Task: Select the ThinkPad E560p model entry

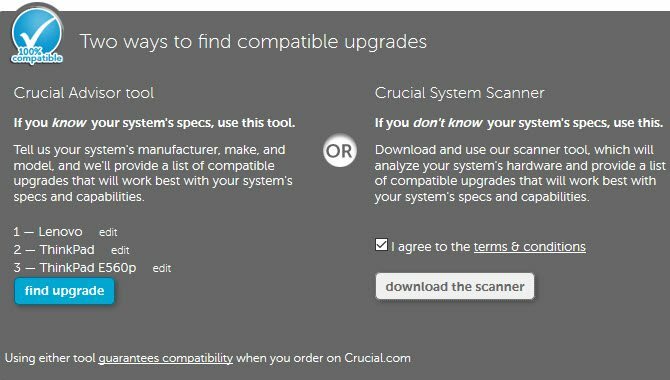Action: (x=88, y=268)
